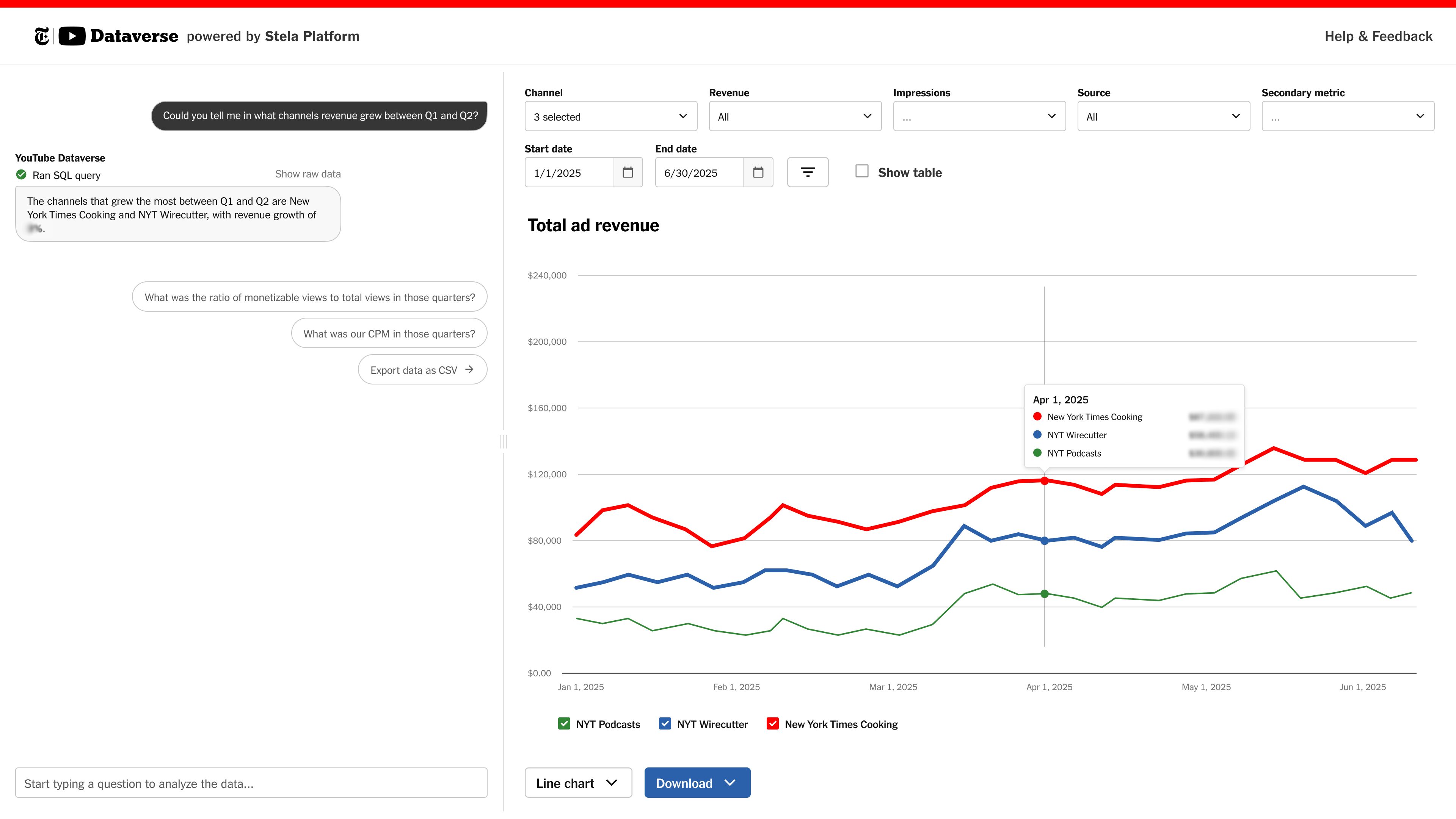The image size is (1456, 819).
Task: Click the blue Wirecutter data point at Apr 1
Action: (1045, 541)
